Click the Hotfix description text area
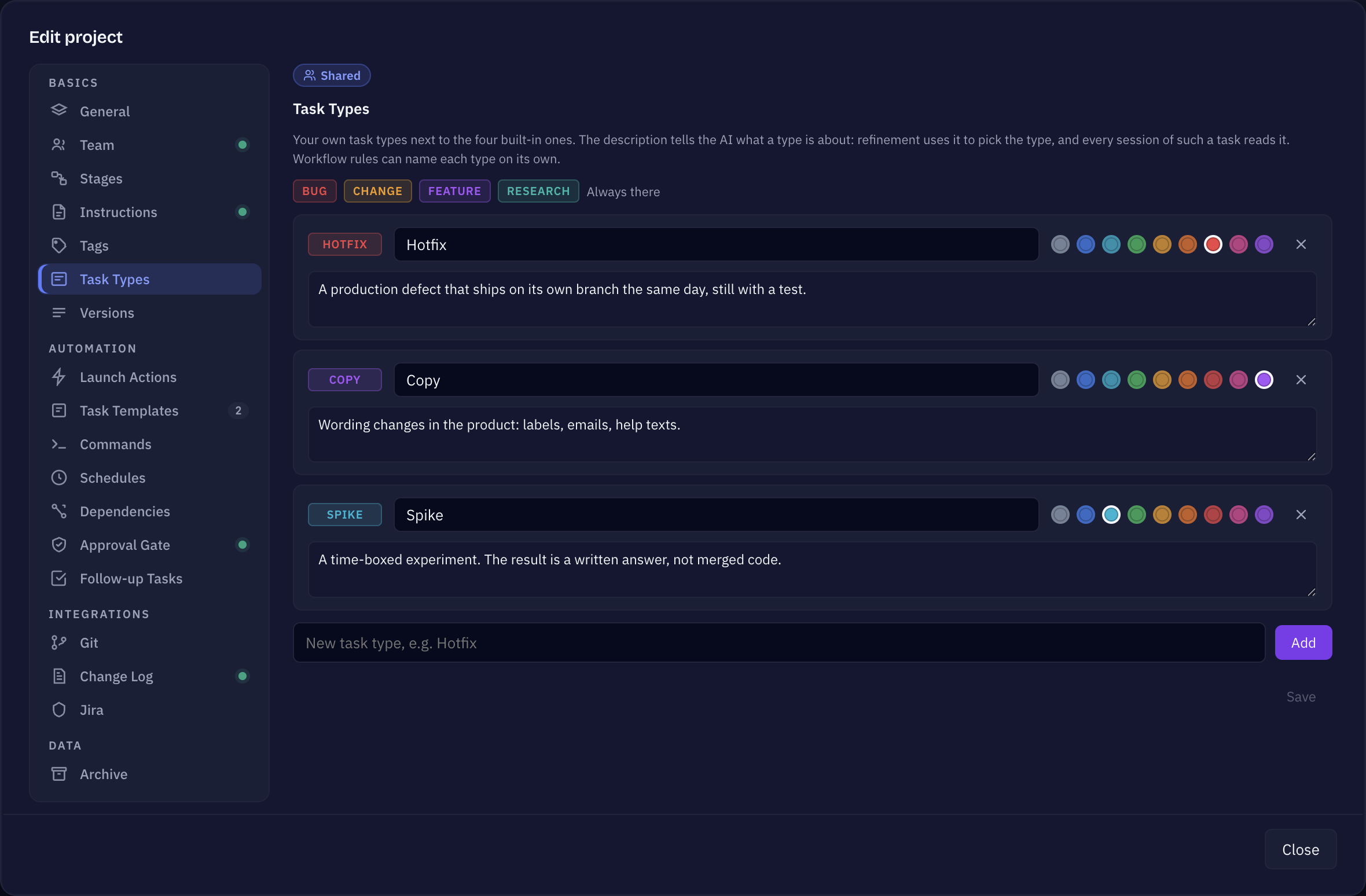 (812, 299)
